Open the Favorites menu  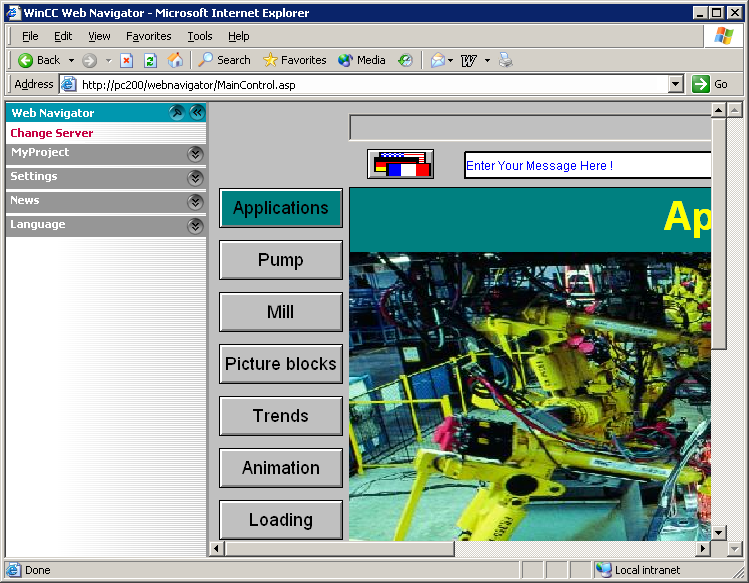(x=148, y=36)
